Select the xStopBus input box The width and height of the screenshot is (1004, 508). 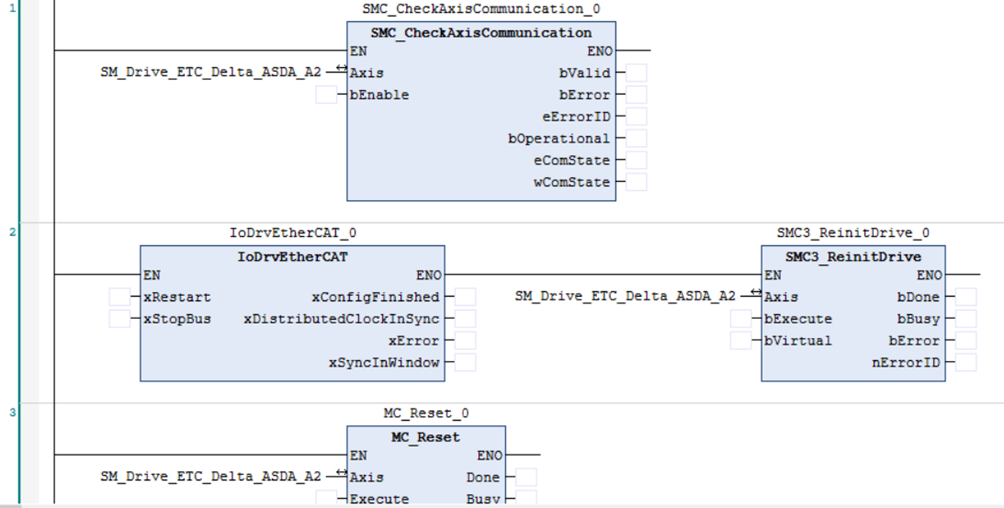[x=120, y=319]
